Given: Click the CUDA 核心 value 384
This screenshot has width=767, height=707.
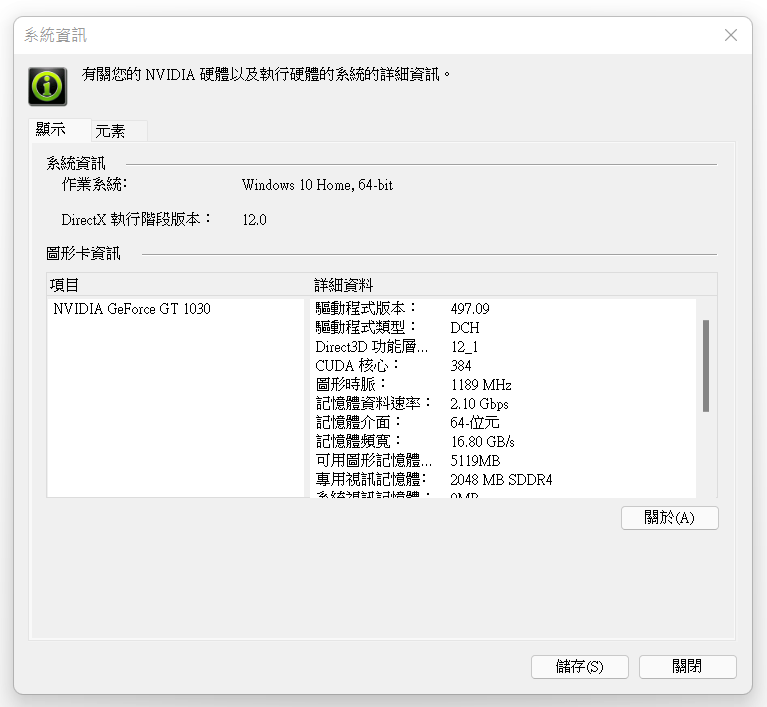Looking at the screenshot, I should (x=461, y=365).
